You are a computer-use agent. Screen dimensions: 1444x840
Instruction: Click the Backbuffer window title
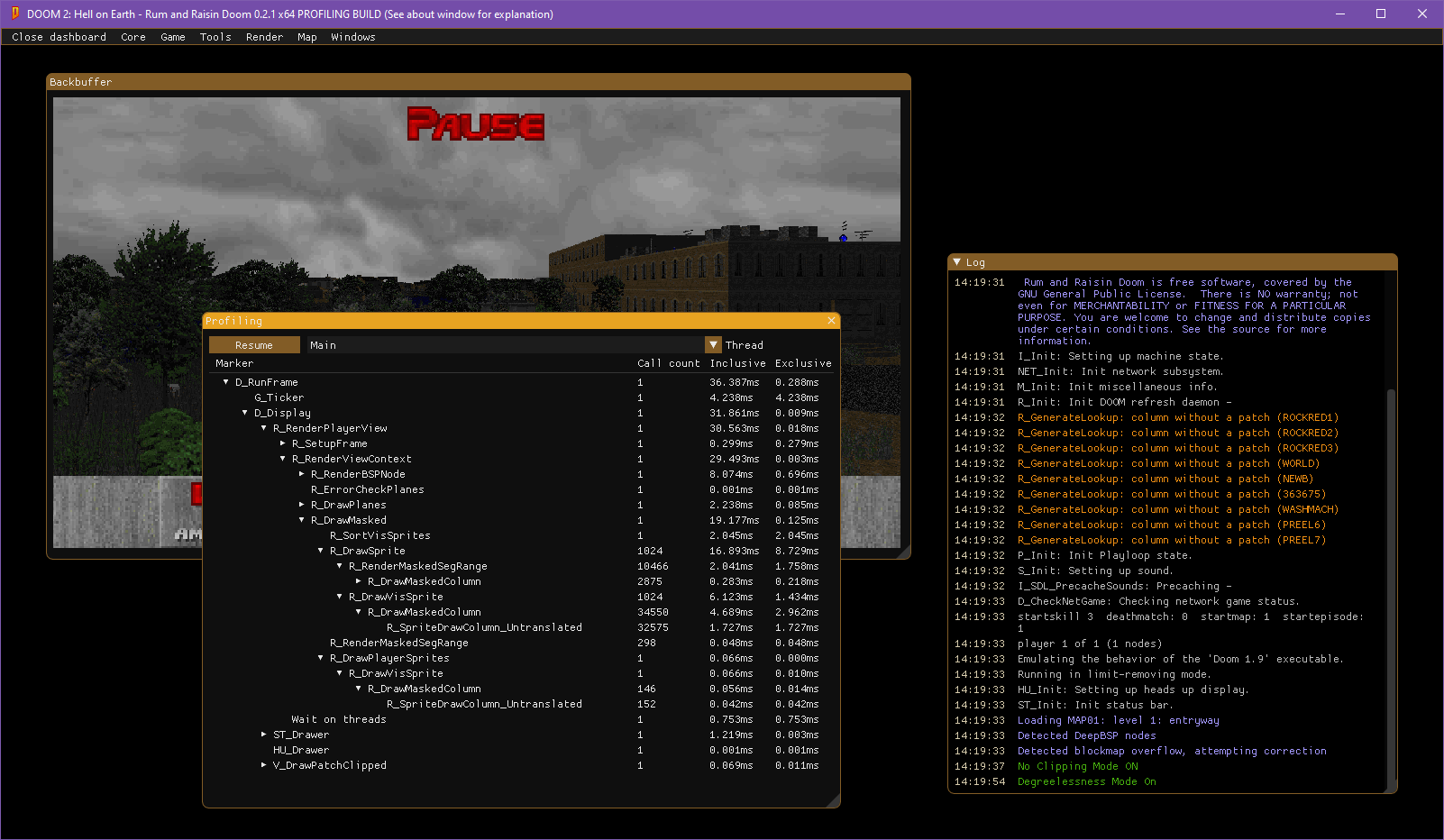pyautogui.click(x=80, y=82)
